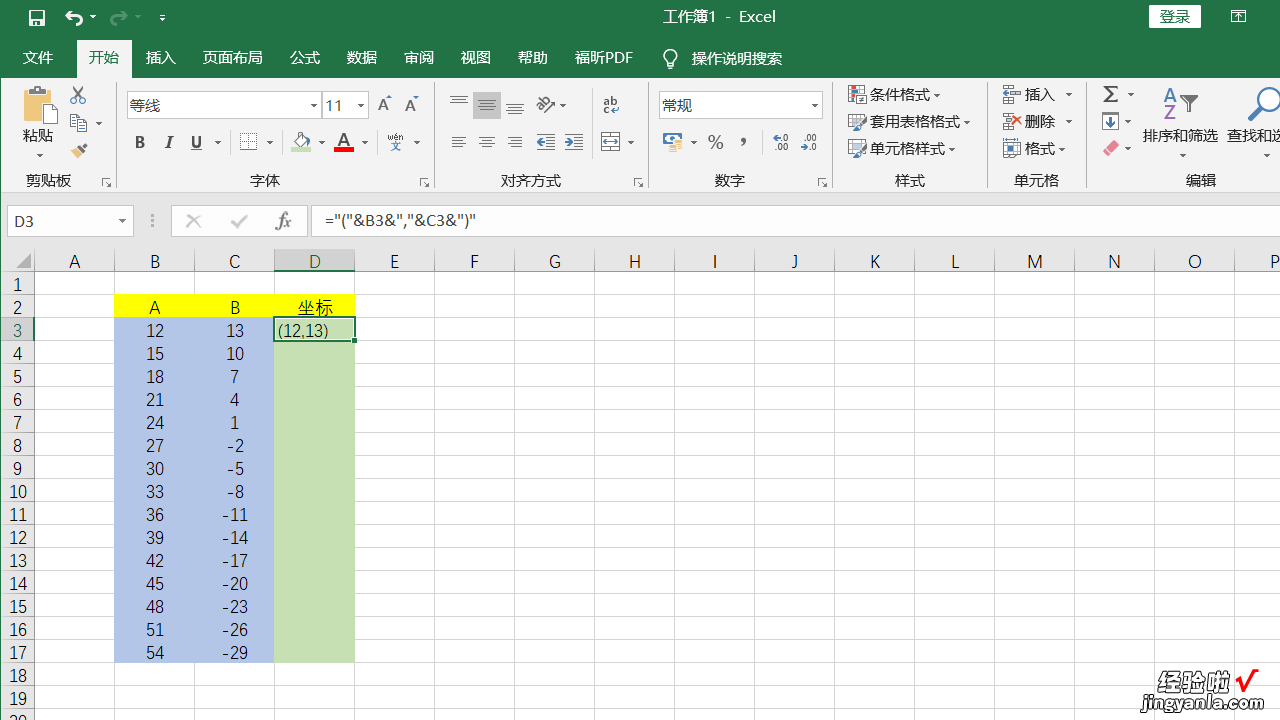Open number format dropdown 常规

(x=815, y=105)
